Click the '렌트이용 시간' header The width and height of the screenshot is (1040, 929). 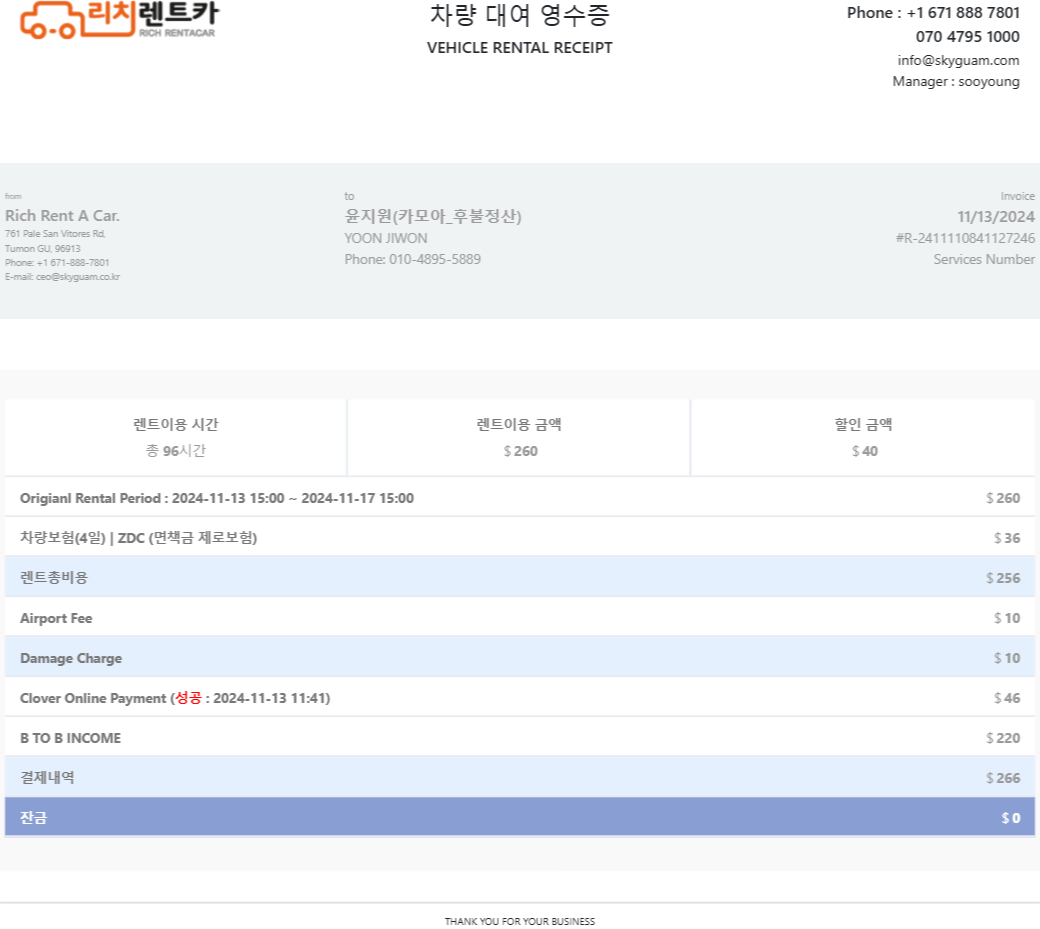[x=176, y=424]
